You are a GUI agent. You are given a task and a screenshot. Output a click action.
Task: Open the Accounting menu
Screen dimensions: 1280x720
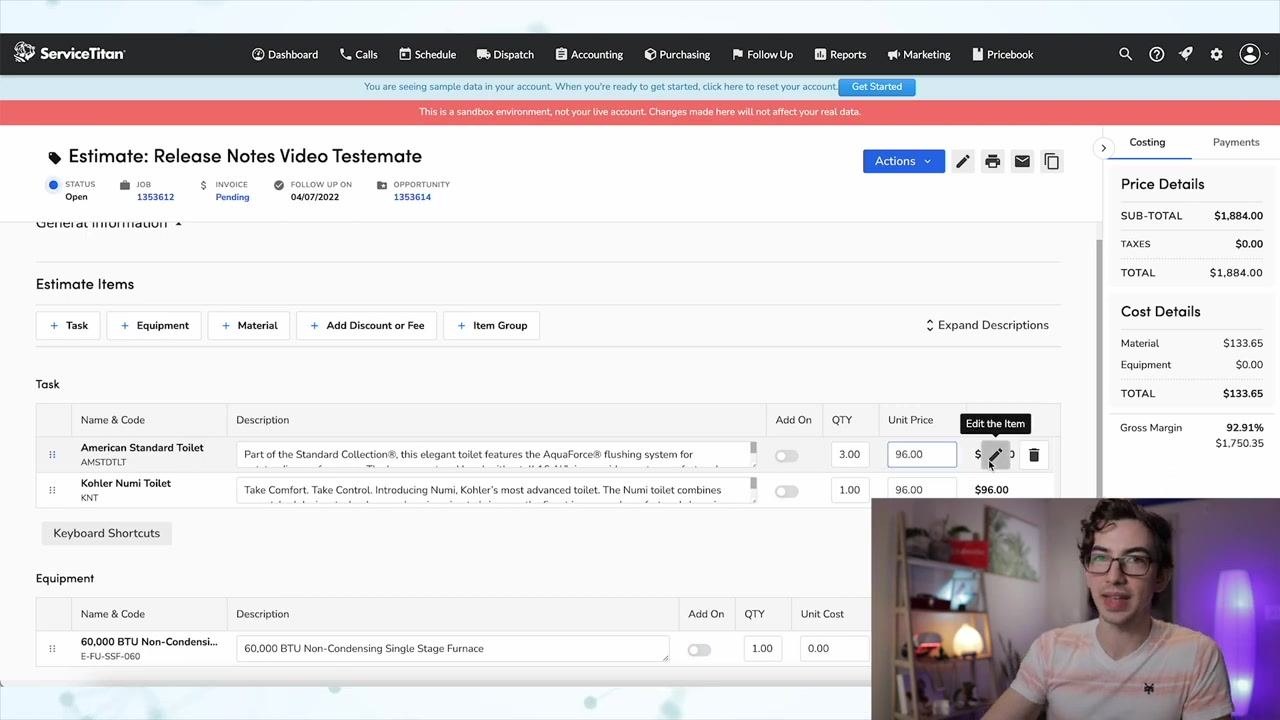coord(589,54)
